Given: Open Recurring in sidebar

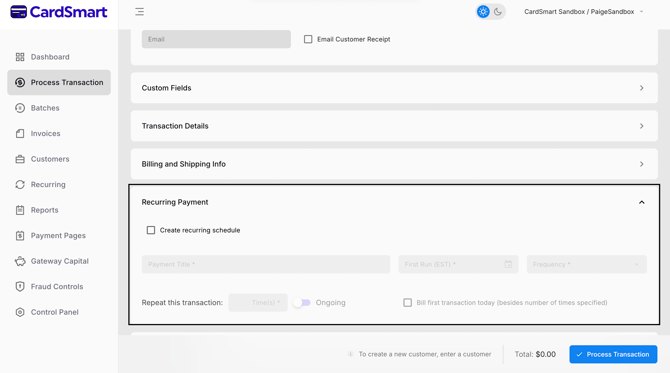Looking at the screenshot, I should click(48, 185).
